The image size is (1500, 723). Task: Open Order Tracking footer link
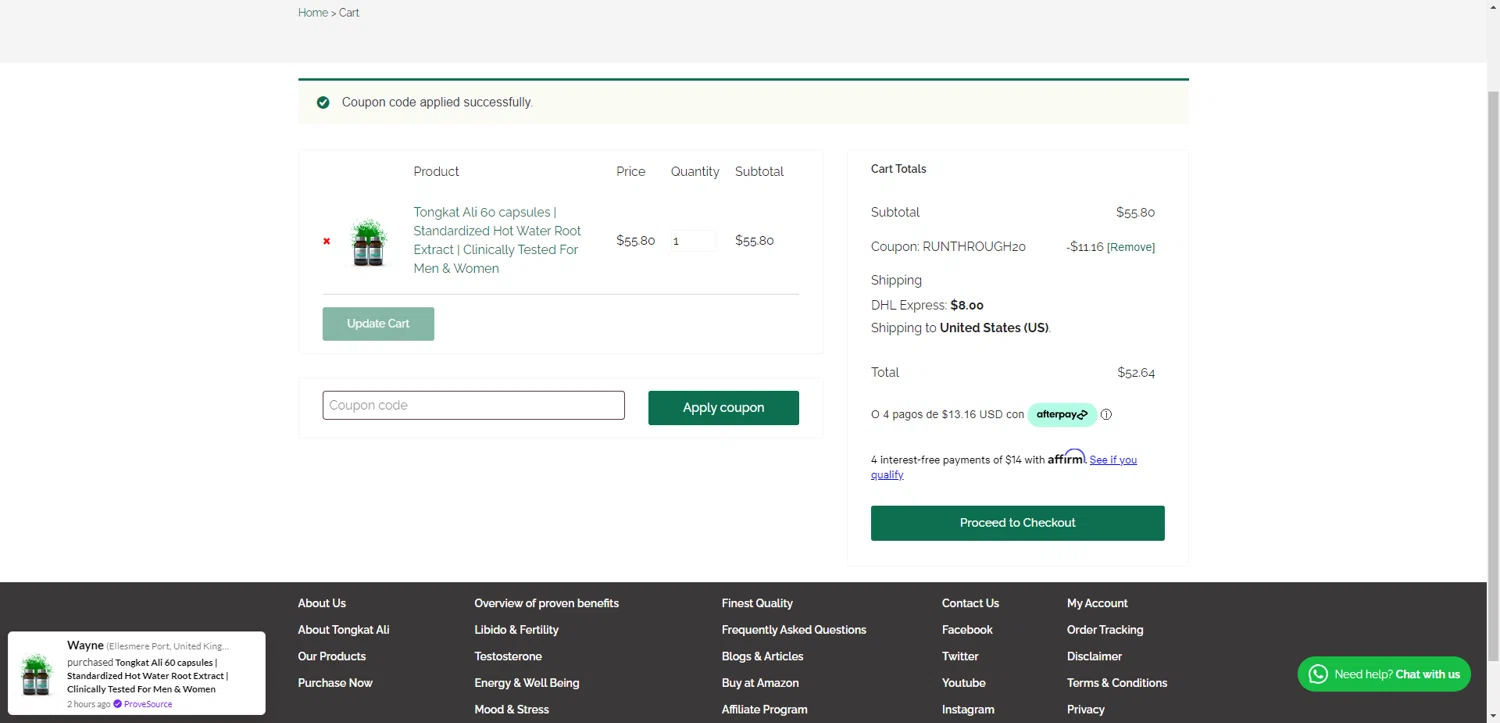tap(1105, 630)
